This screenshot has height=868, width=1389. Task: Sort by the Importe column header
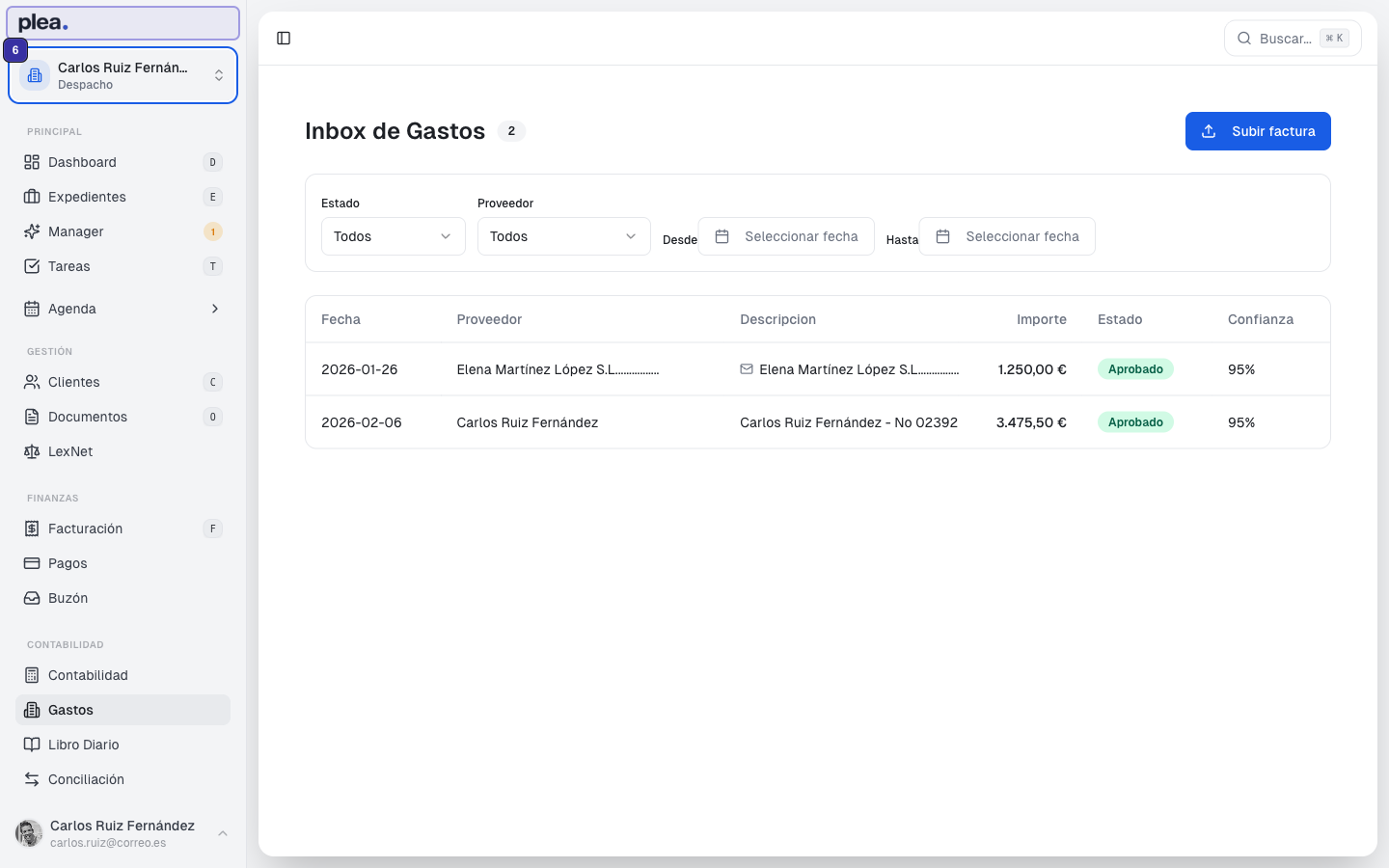(1042, 319)
